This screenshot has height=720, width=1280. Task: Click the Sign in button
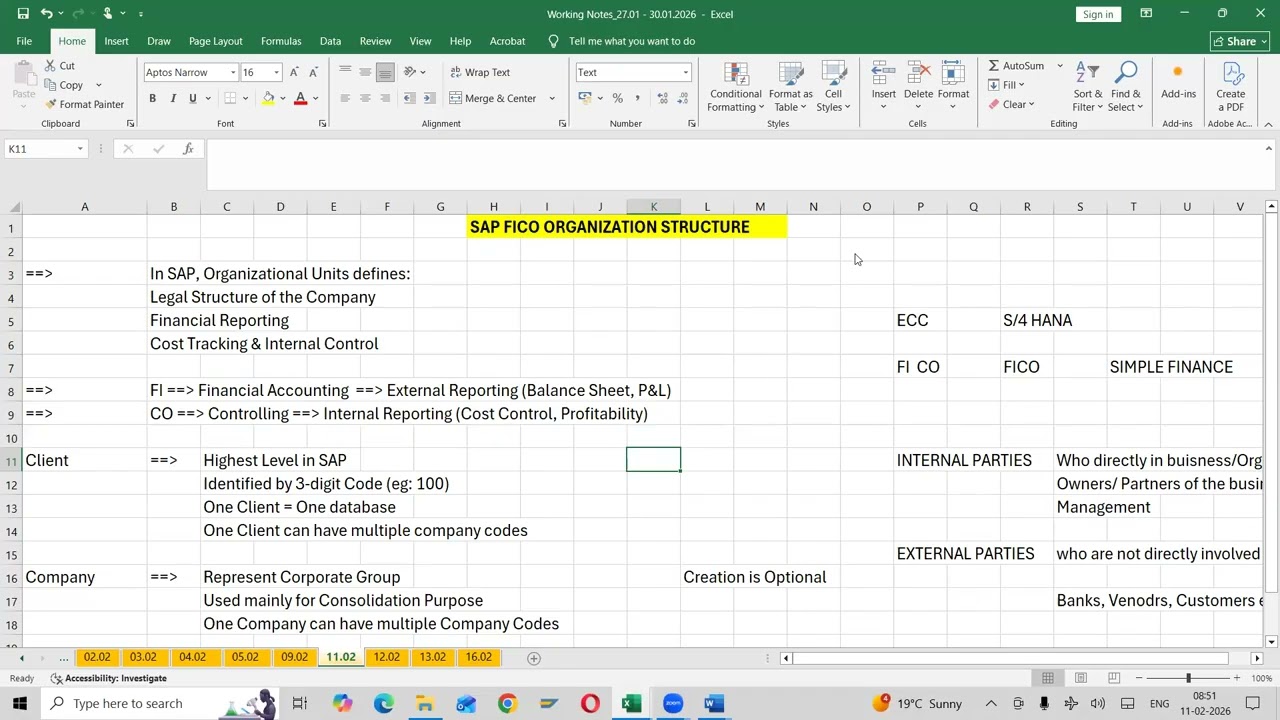point(1097,14)
